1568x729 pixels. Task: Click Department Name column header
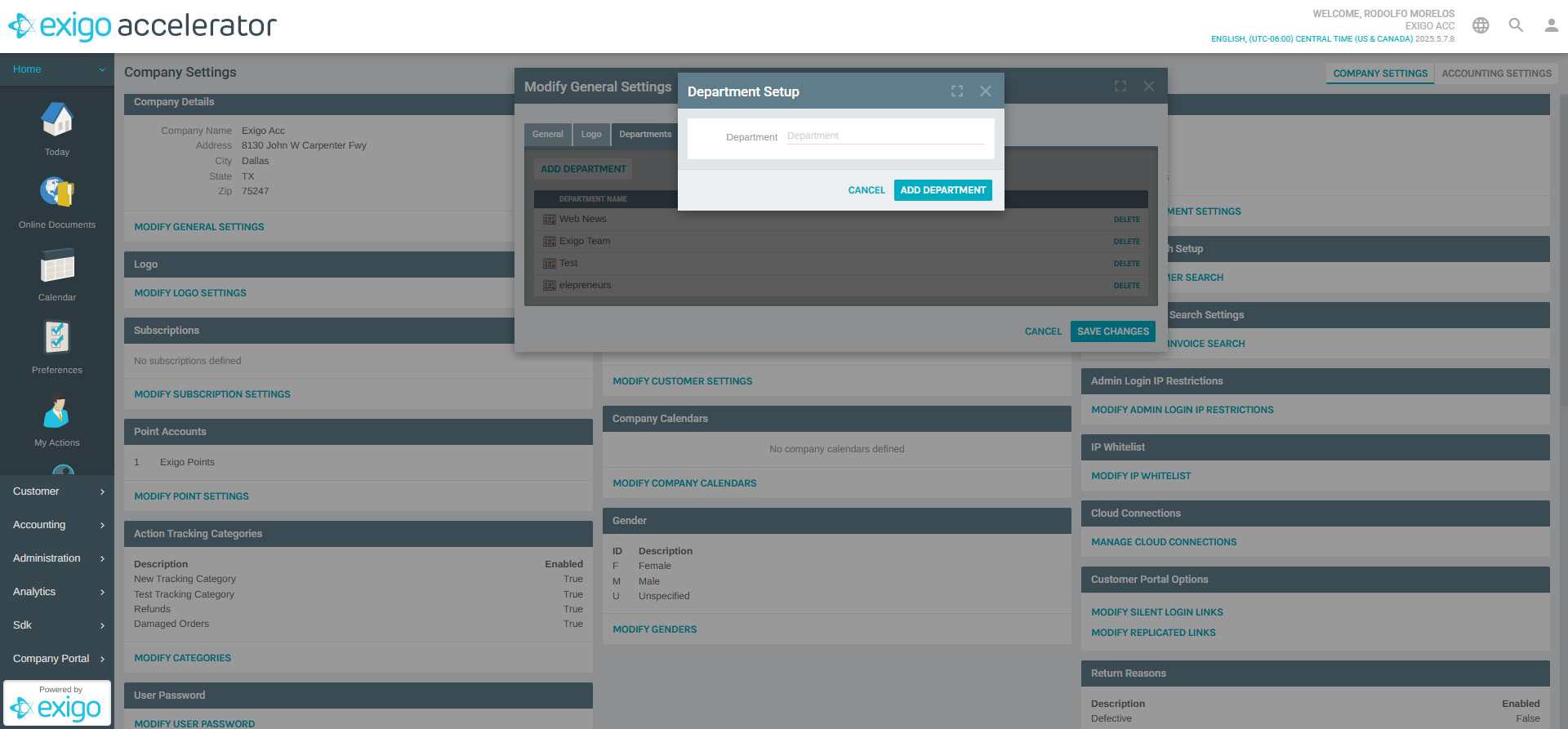click(593, 199)
